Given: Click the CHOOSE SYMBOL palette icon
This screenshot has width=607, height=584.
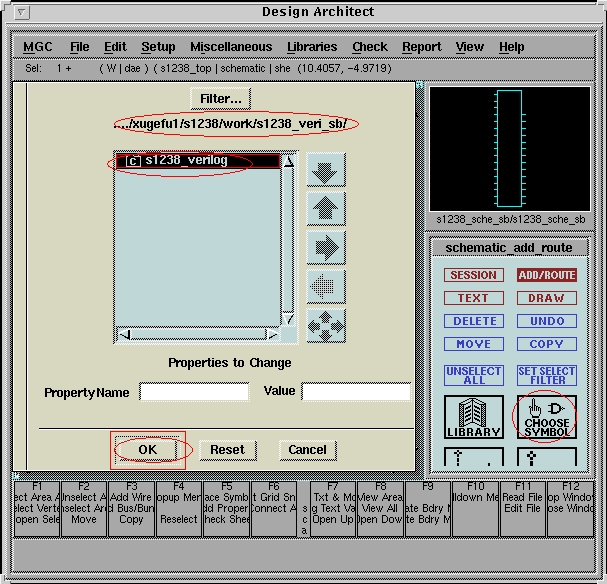Looking at the screenshot, I should tap(547, 417).
